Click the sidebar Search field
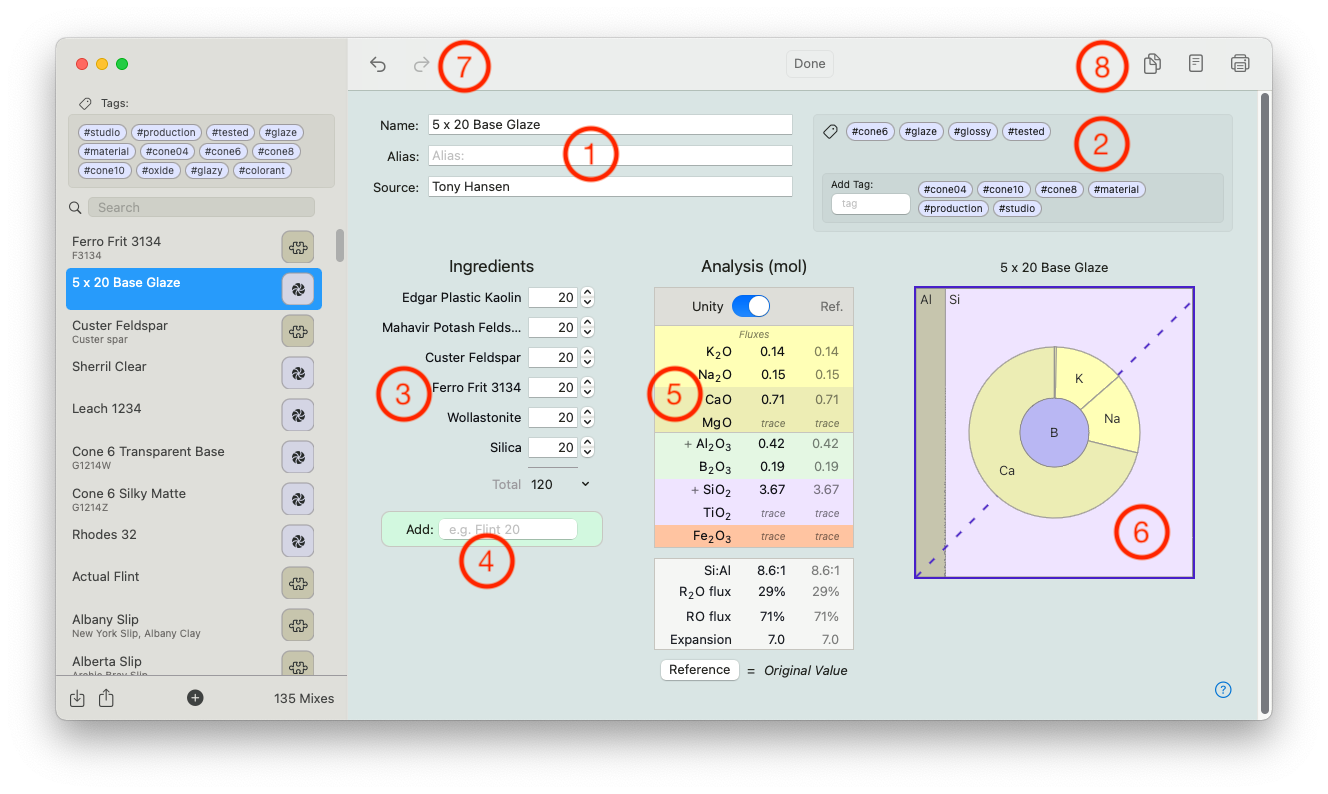The height and width of the screenshot is (794, 1328). pos(201,207)
